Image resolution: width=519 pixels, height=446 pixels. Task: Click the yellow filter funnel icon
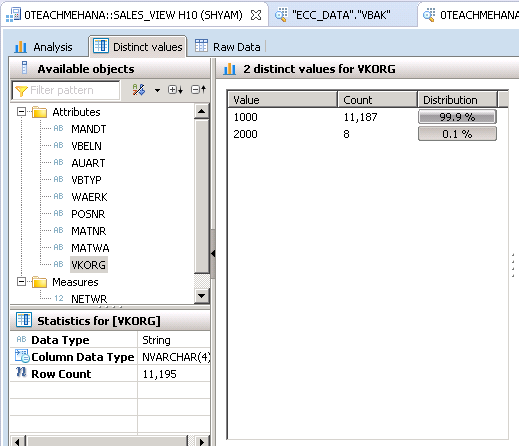21,91
